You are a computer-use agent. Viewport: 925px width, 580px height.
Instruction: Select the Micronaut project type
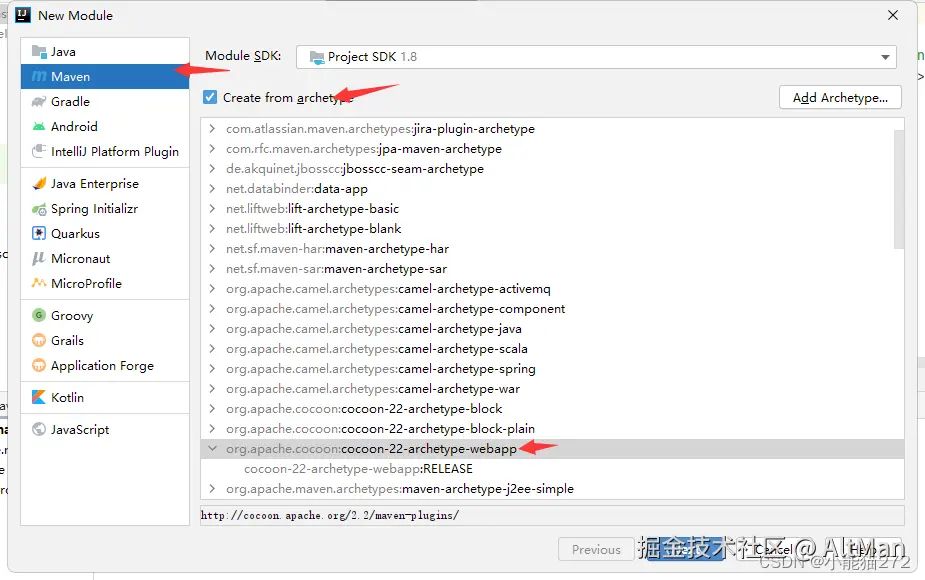click(x=105, y=258)
